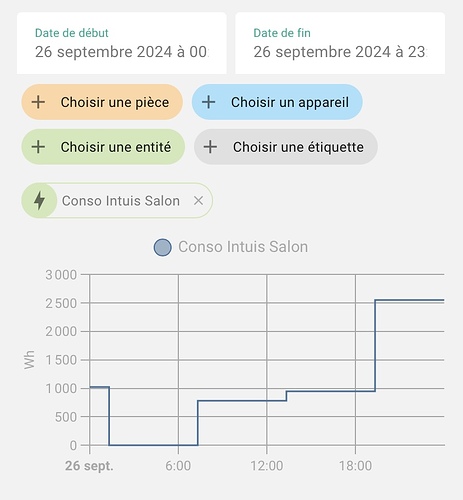This screenshot has width=463, height=500.
Task: Open the Date de début field
Action: (x=122, y=43)
